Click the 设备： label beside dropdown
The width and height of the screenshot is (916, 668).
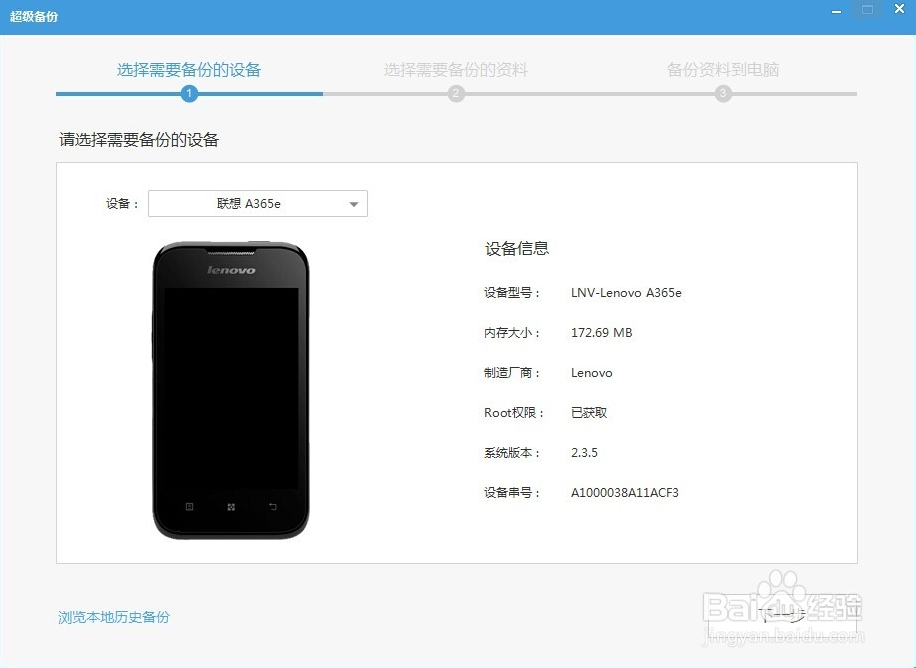tap(122, 203)
